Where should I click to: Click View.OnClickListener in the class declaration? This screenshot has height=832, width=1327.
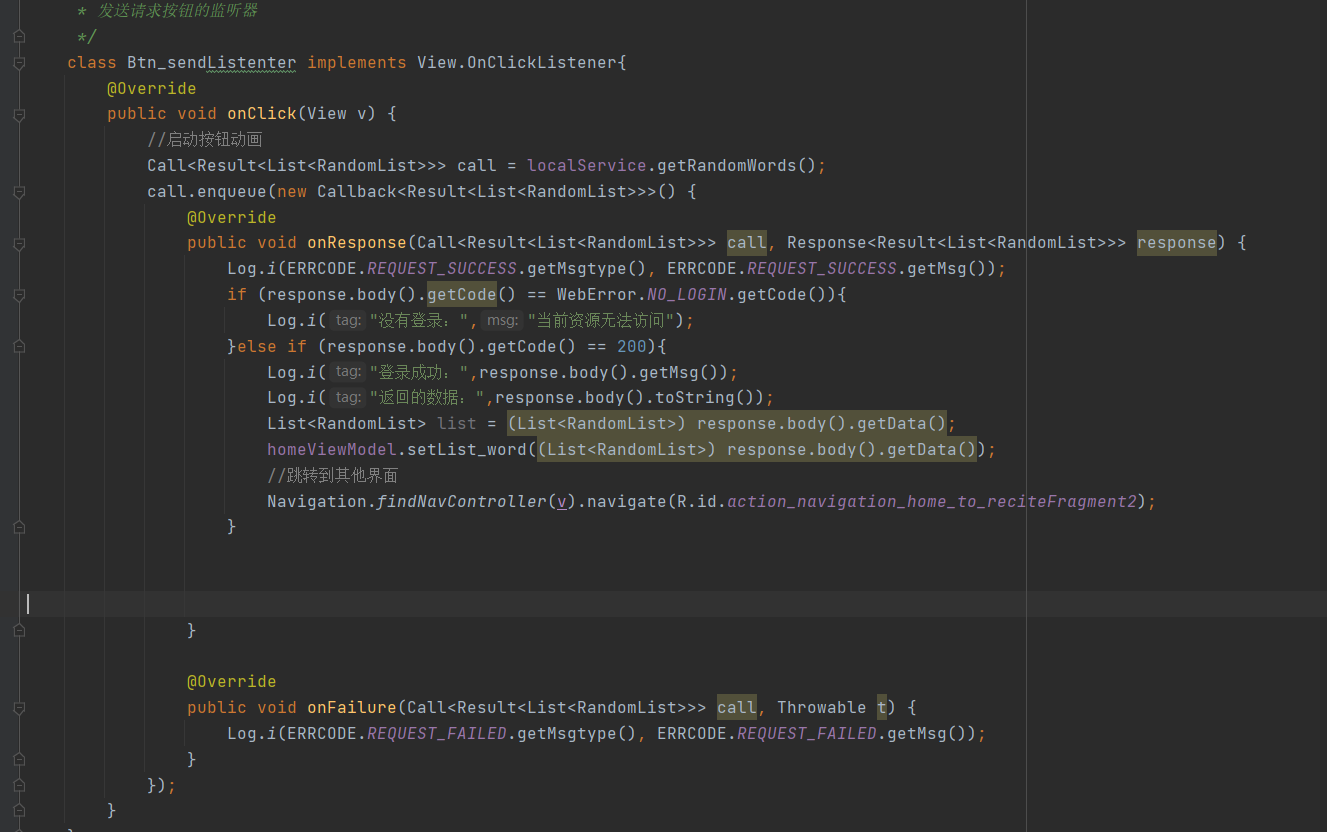point(517,63)
